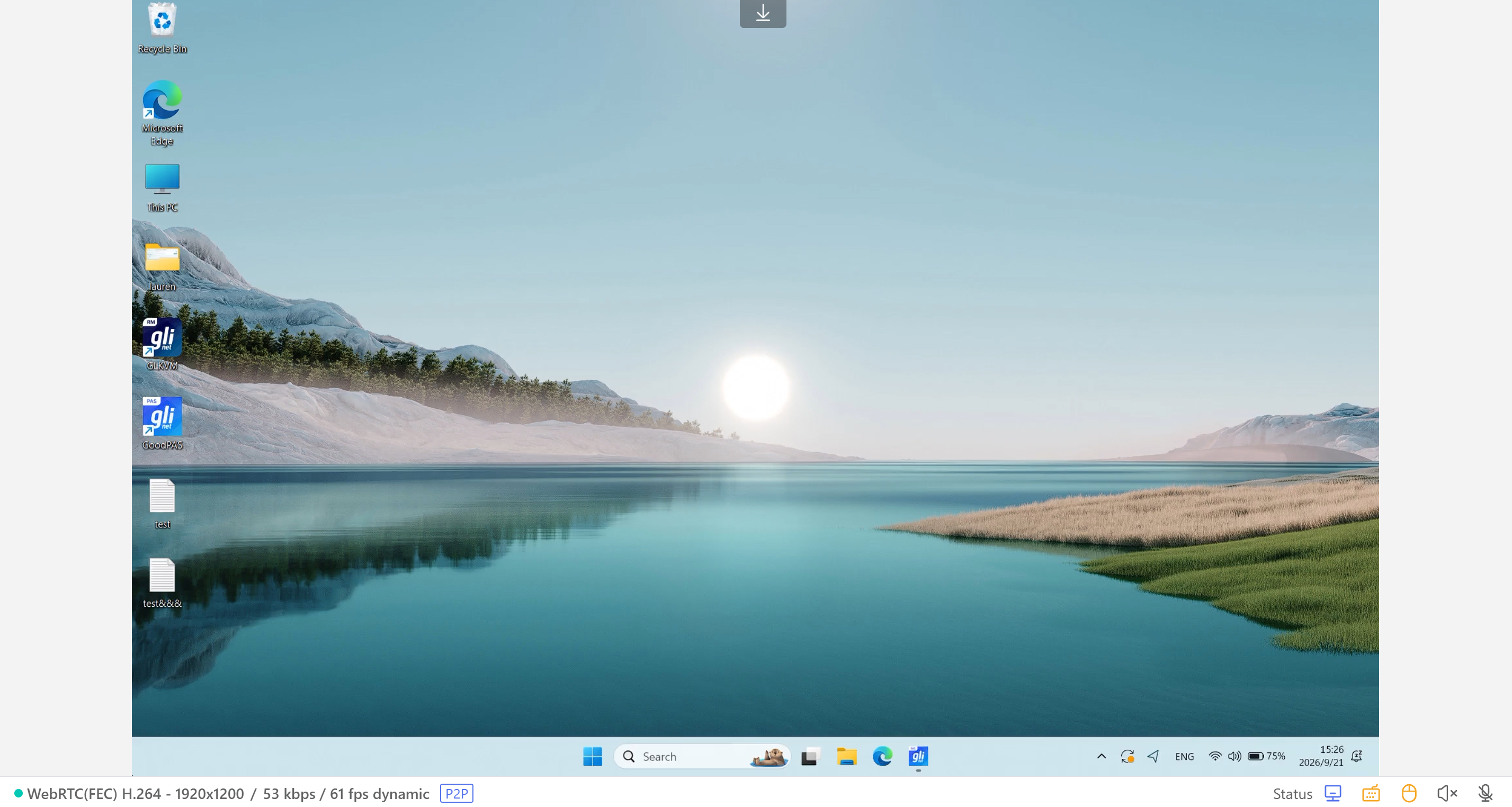Open the gli app in taskbar
The width and height of the screenshot is (1512, 807).
pos(918,756)
